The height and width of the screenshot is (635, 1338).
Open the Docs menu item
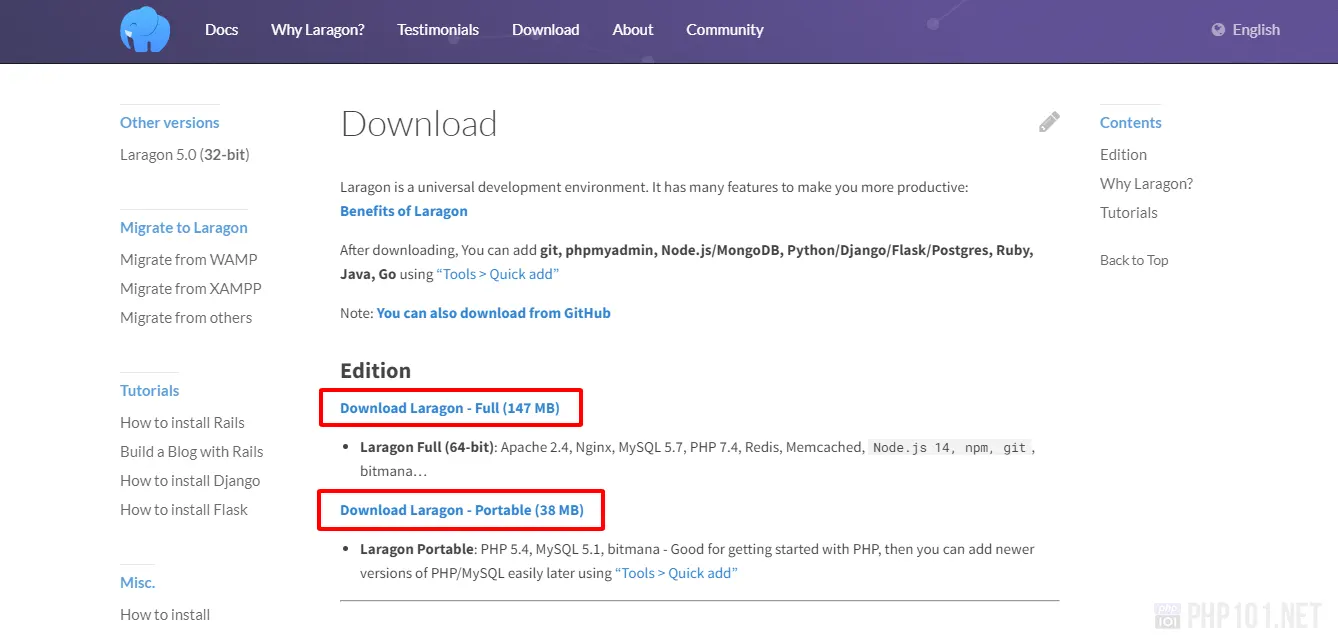pyautogui.click(x=221, y=30)
